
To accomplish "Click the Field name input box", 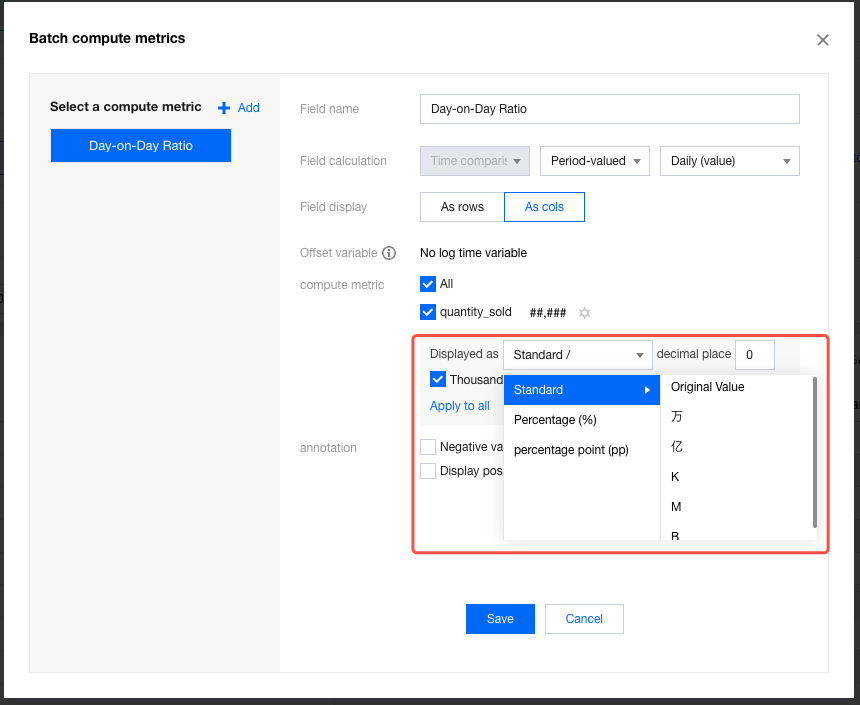I will [x=609, y=109].
